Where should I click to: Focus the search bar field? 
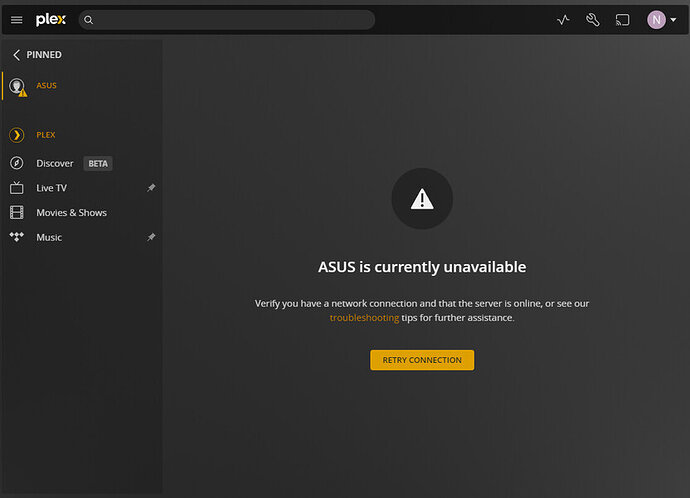227,20
